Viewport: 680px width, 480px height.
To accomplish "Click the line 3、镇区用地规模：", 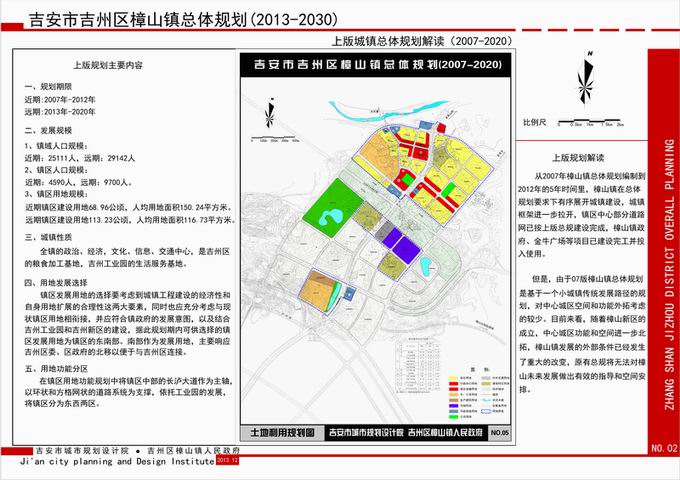I will pos(56,194).
